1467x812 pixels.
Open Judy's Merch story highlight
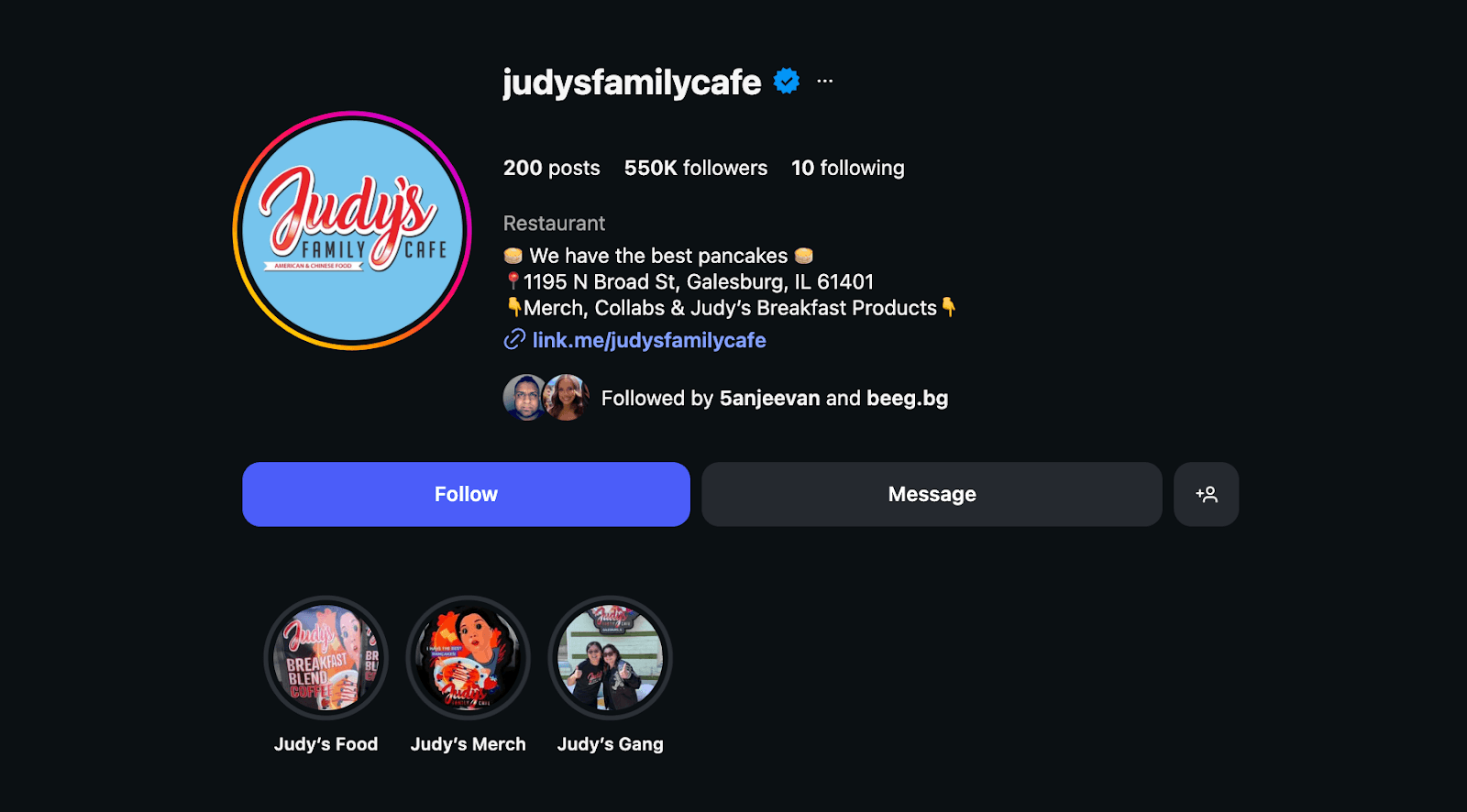(x=468, y=658)
